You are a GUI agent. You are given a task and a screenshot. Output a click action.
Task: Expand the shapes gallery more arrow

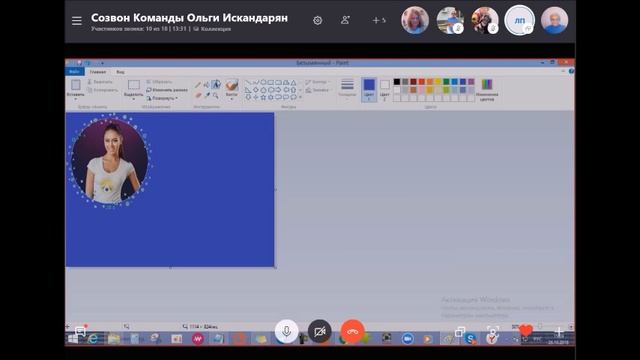pos(301,97)
